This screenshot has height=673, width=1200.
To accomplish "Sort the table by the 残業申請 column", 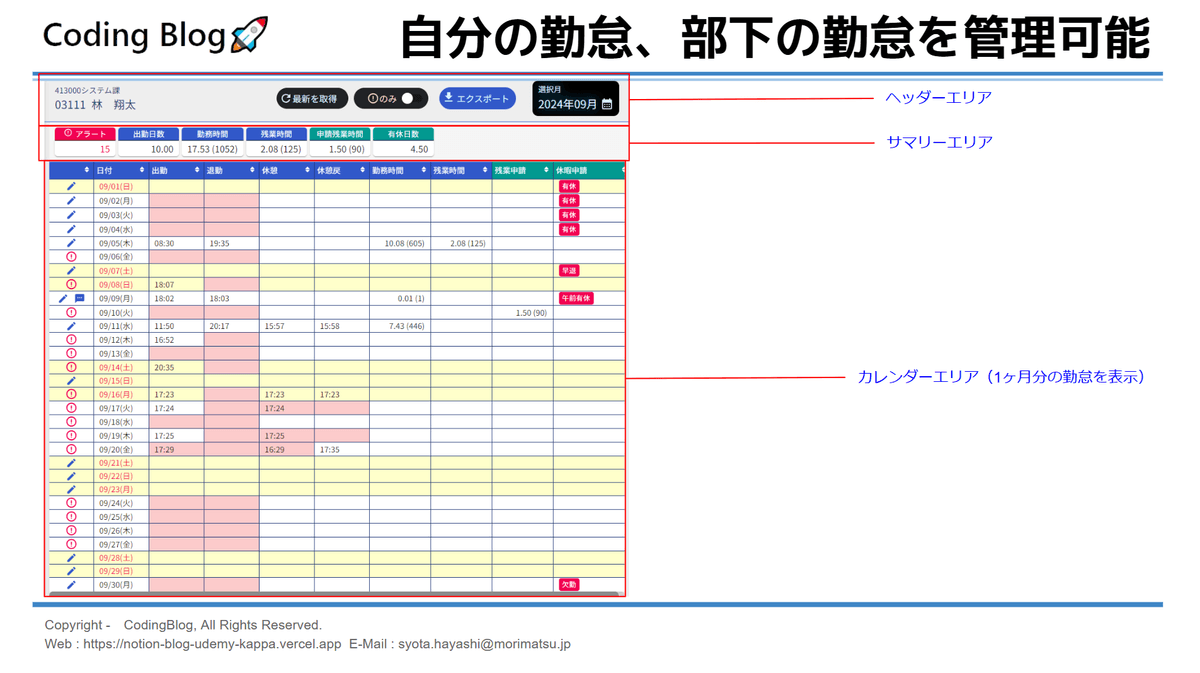I will [x=546, y=171].
